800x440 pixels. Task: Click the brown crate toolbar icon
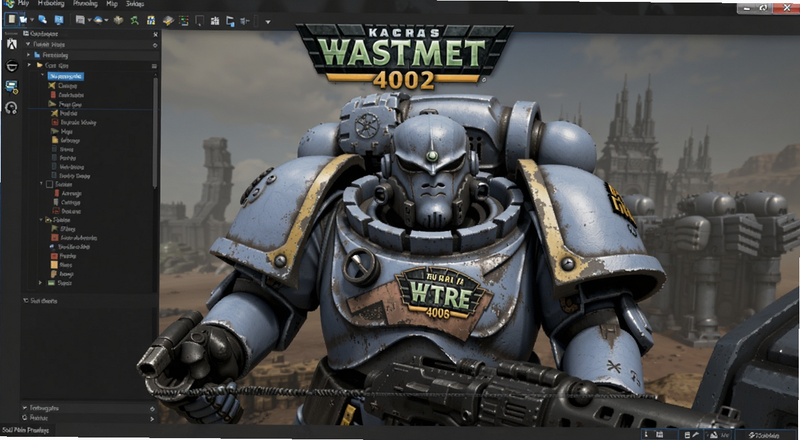118,20
